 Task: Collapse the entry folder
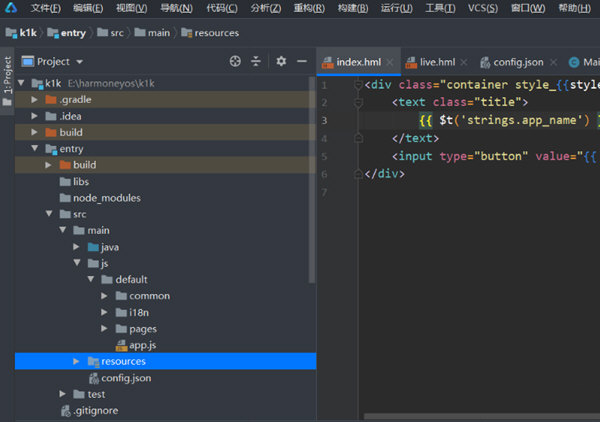coord(36,149)
